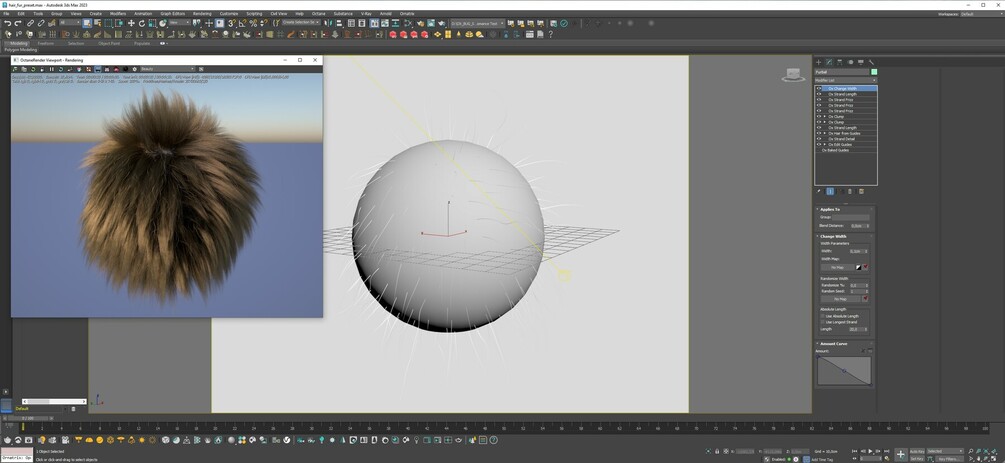Select the Rotate transform tool
The width and height of the screenshot is (1005, 463).
point(142,23)
